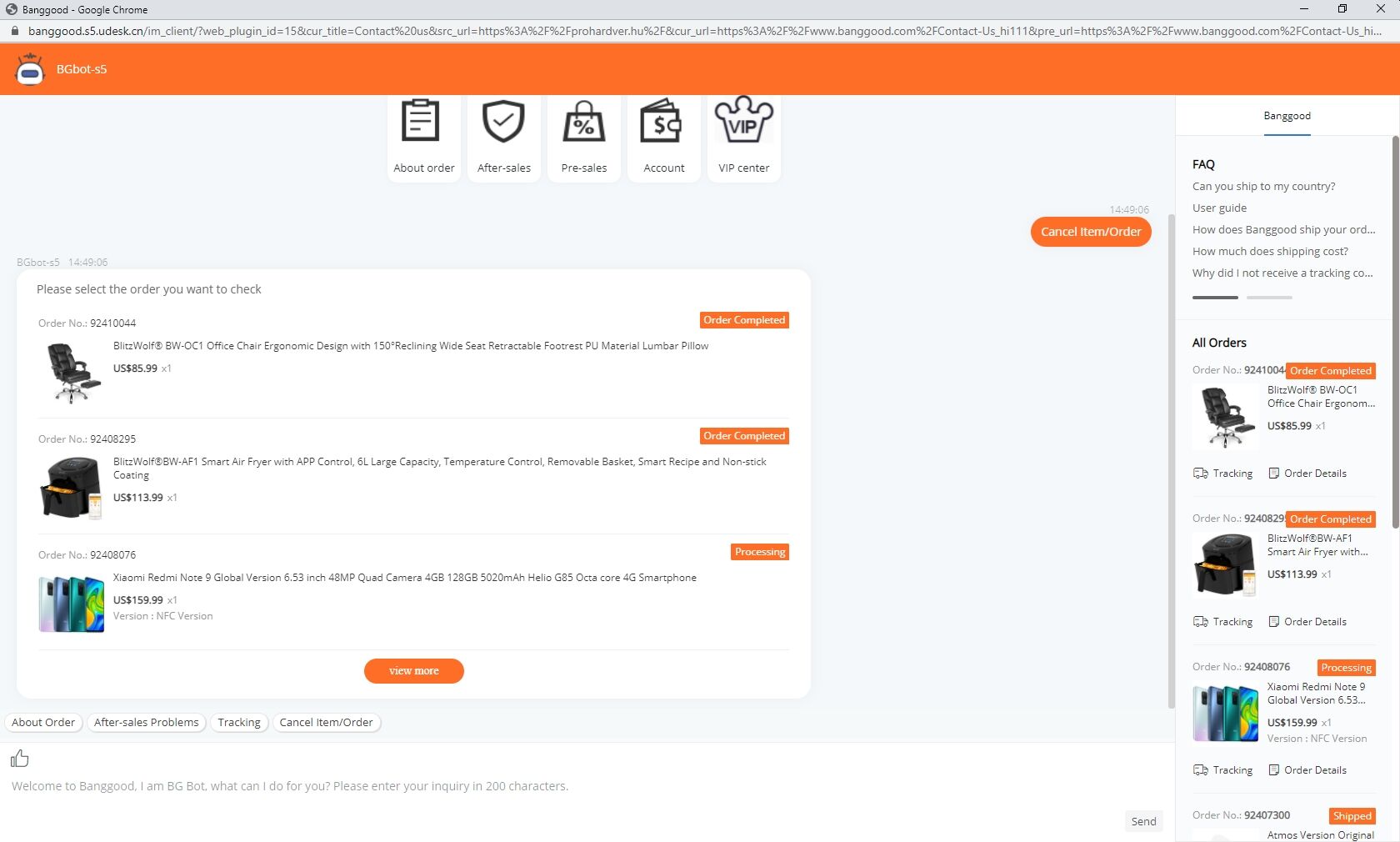
Task: Select air fryer thumbnail in chat order list
Action: pyautogui.click(x=72, y=489)
